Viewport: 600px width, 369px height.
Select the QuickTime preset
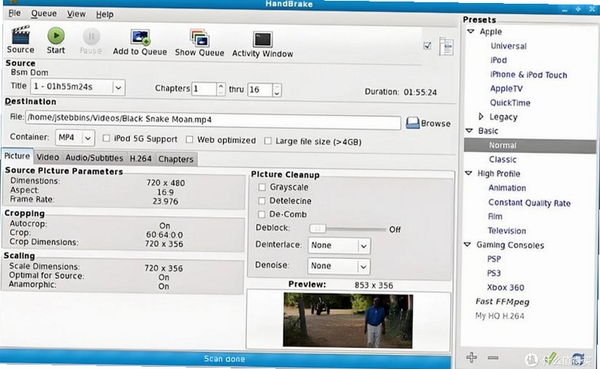510,103
